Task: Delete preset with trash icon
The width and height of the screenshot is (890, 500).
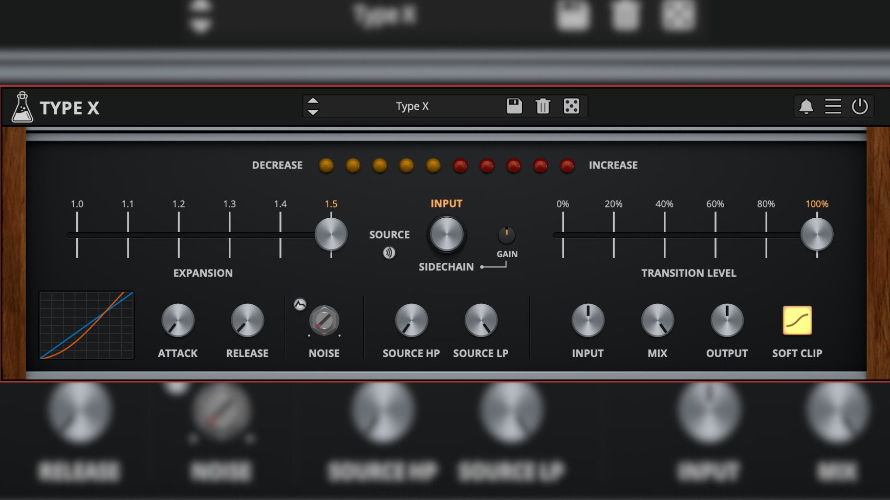Action: click(543, 106)
